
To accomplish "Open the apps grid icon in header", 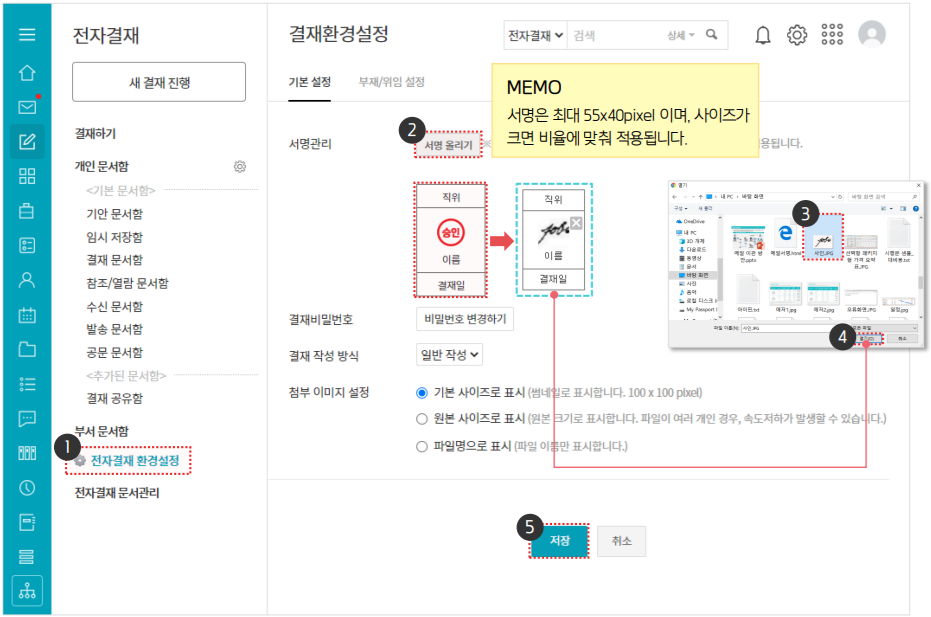I will tap(832, 35).
